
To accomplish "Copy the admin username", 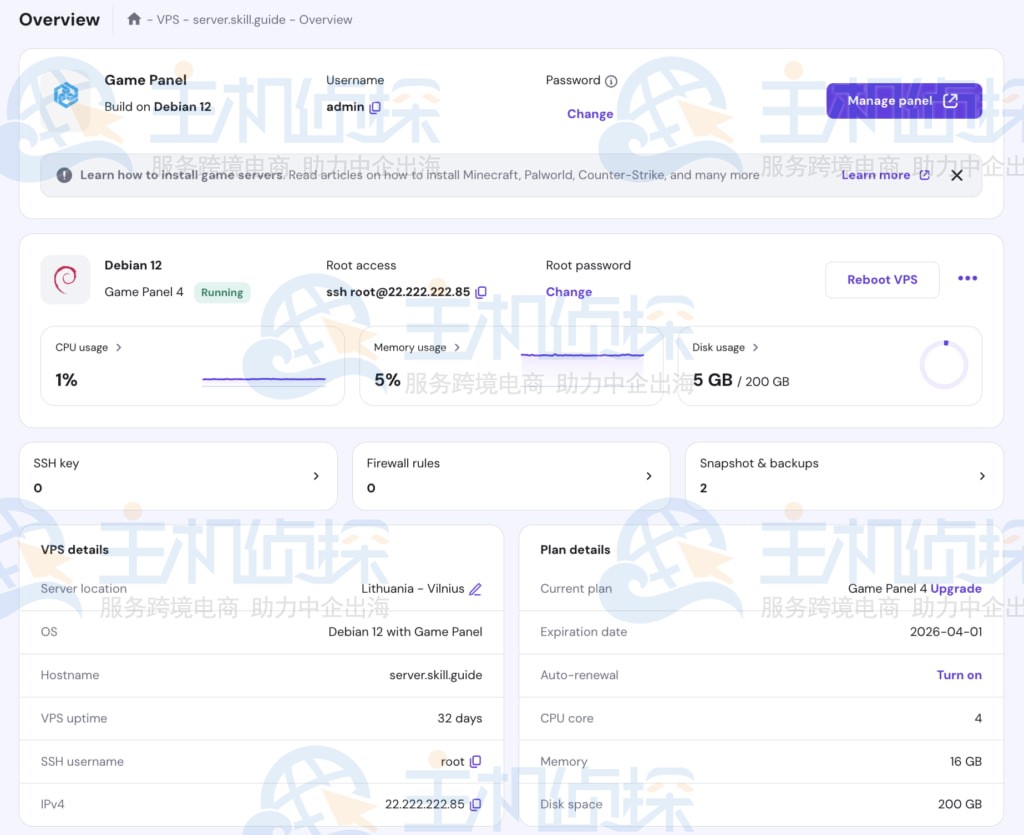I will [375, 107].
